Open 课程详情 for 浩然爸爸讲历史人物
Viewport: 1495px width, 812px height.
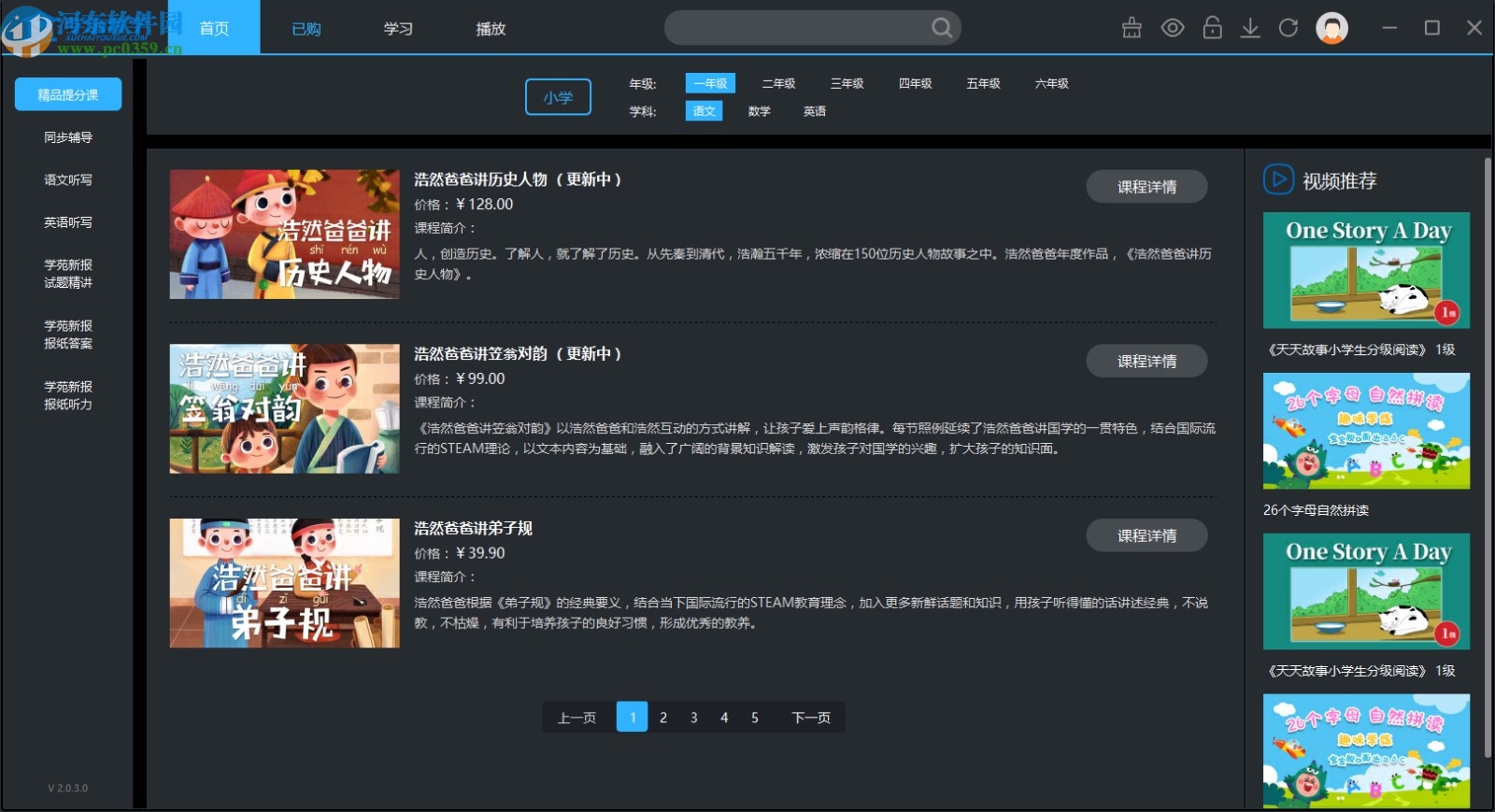pos(1146,187)
